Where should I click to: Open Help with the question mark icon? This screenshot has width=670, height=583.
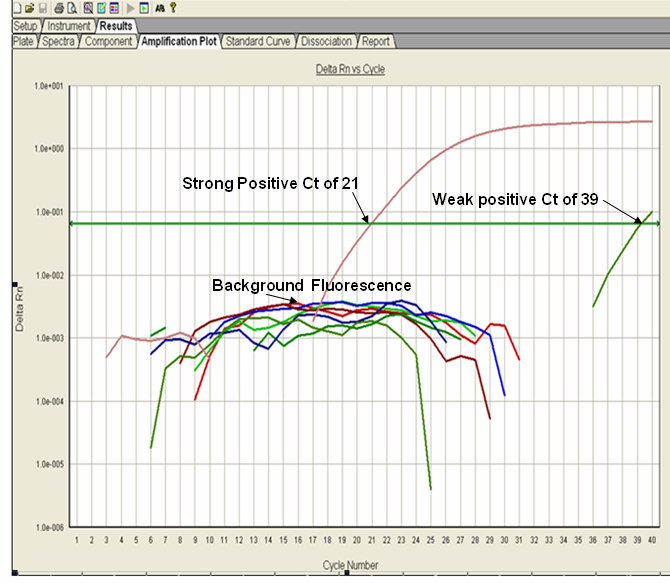coord(173,7)
